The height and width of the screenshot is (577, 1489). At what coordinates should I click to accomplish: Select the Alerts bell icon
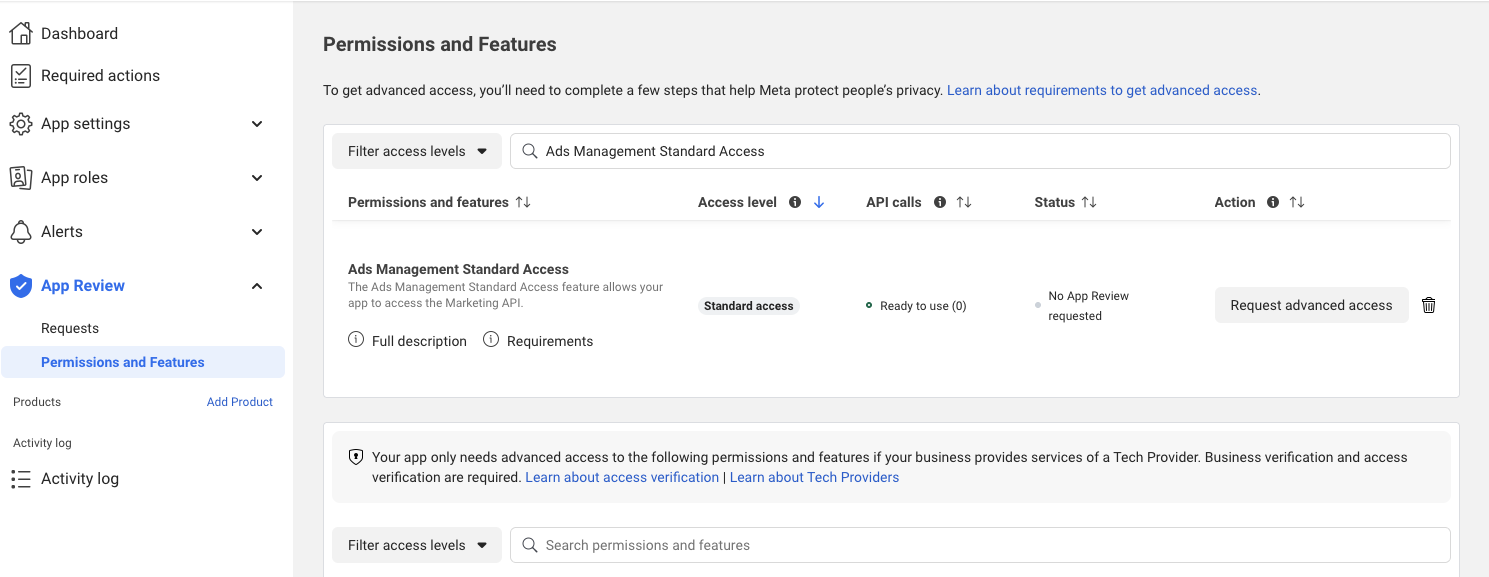tap(21, 231)
